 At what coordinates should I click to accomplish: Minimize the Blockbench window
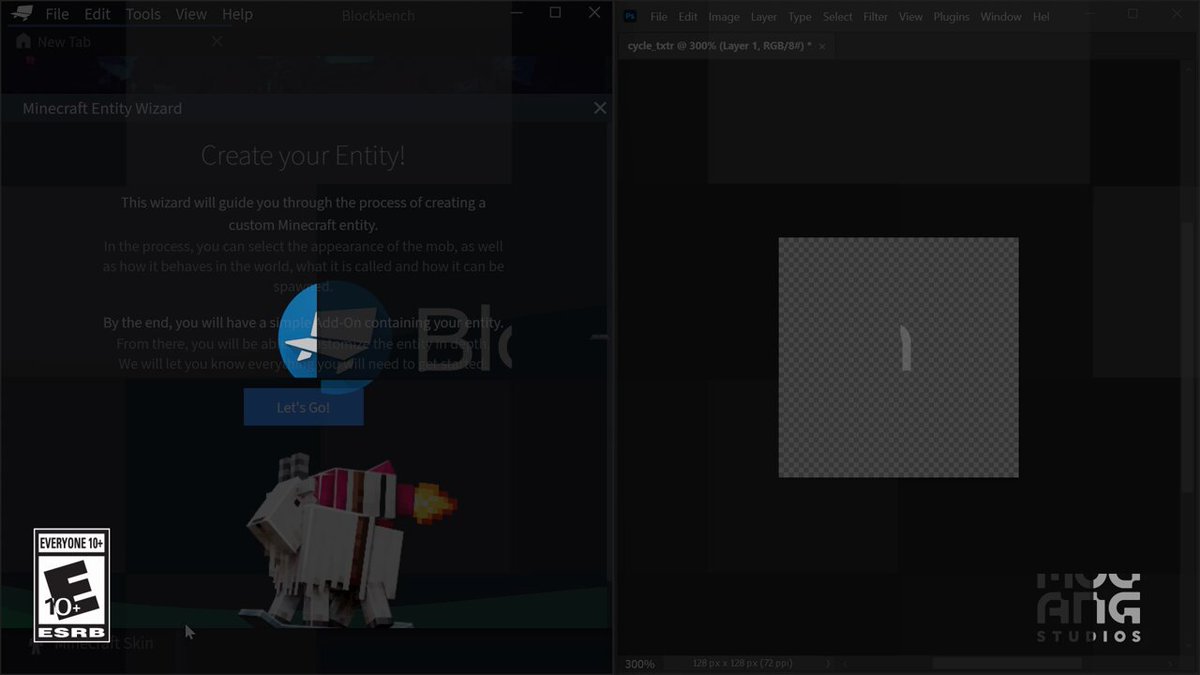[x=516, y=13]
